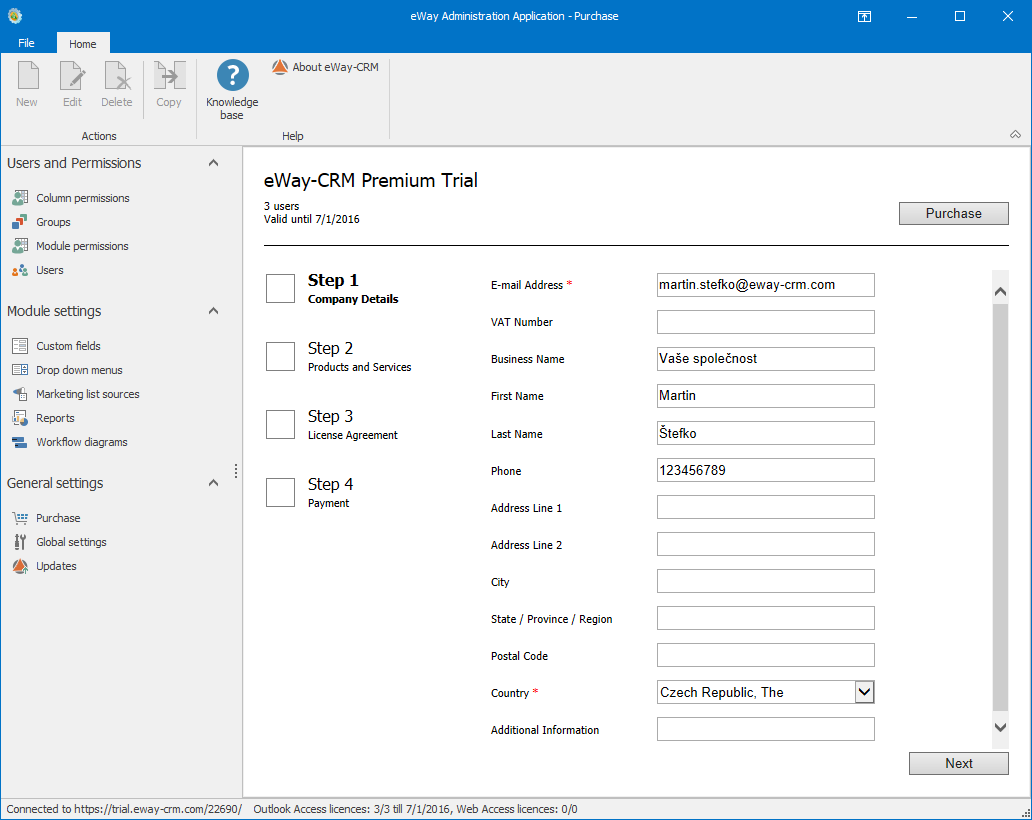Open Global settings
Image resolution: width=1032 pixels, height=820 pixels.
click(71, 542)
